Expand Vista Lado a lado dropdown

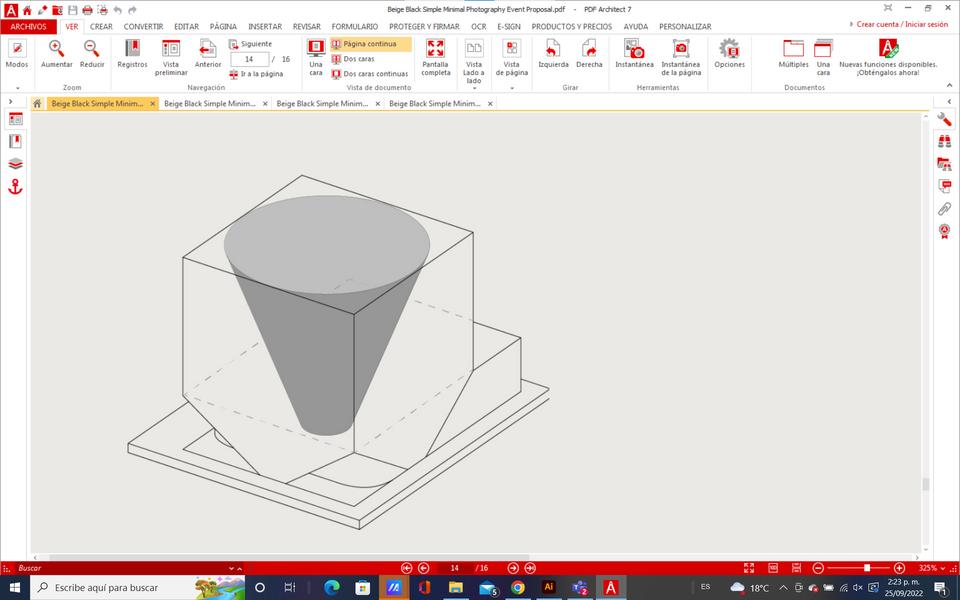(474, 88)
